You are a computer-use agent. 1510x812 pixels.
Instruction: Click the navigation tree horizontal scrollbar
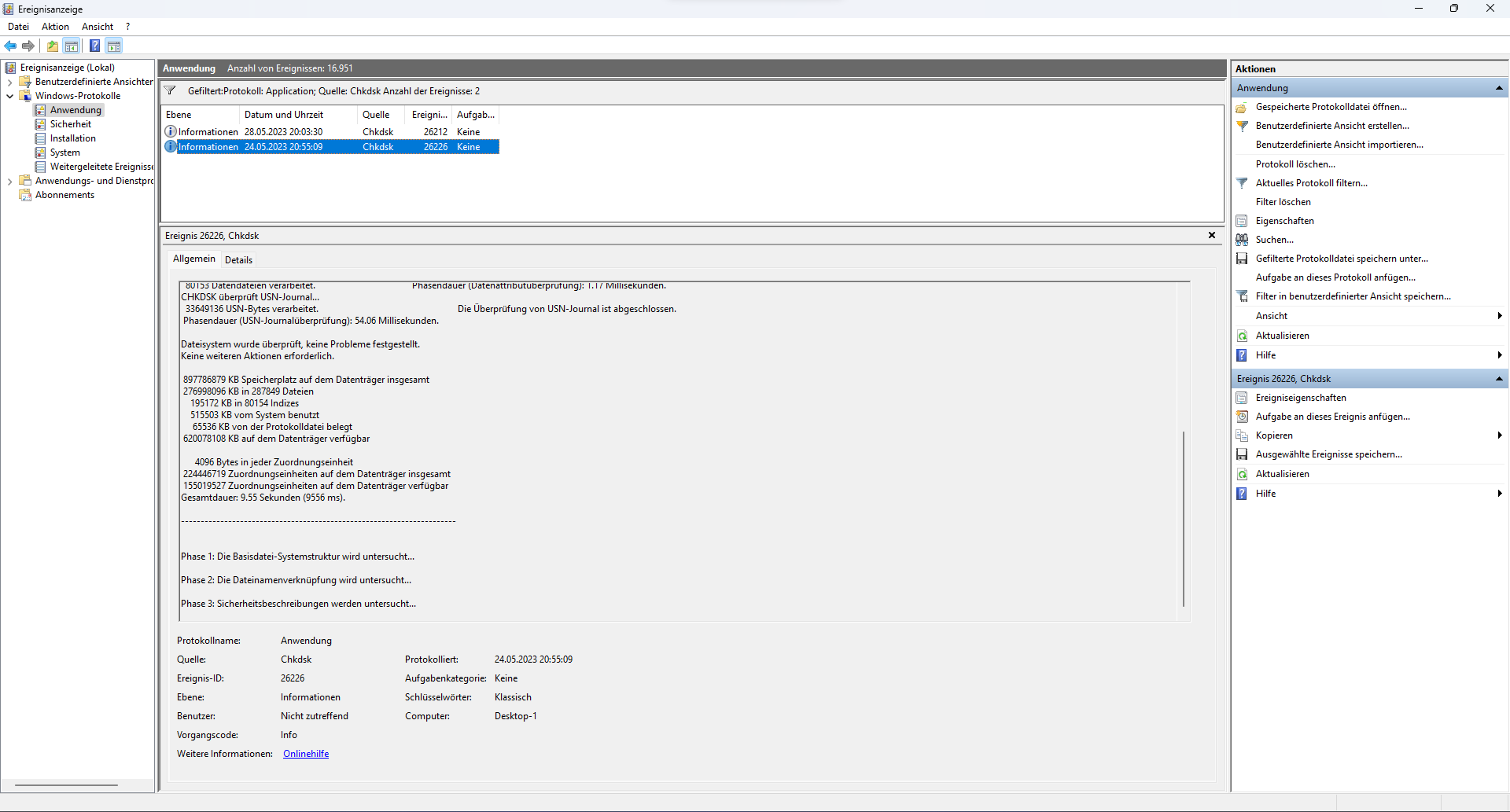[x=66, y=784]
